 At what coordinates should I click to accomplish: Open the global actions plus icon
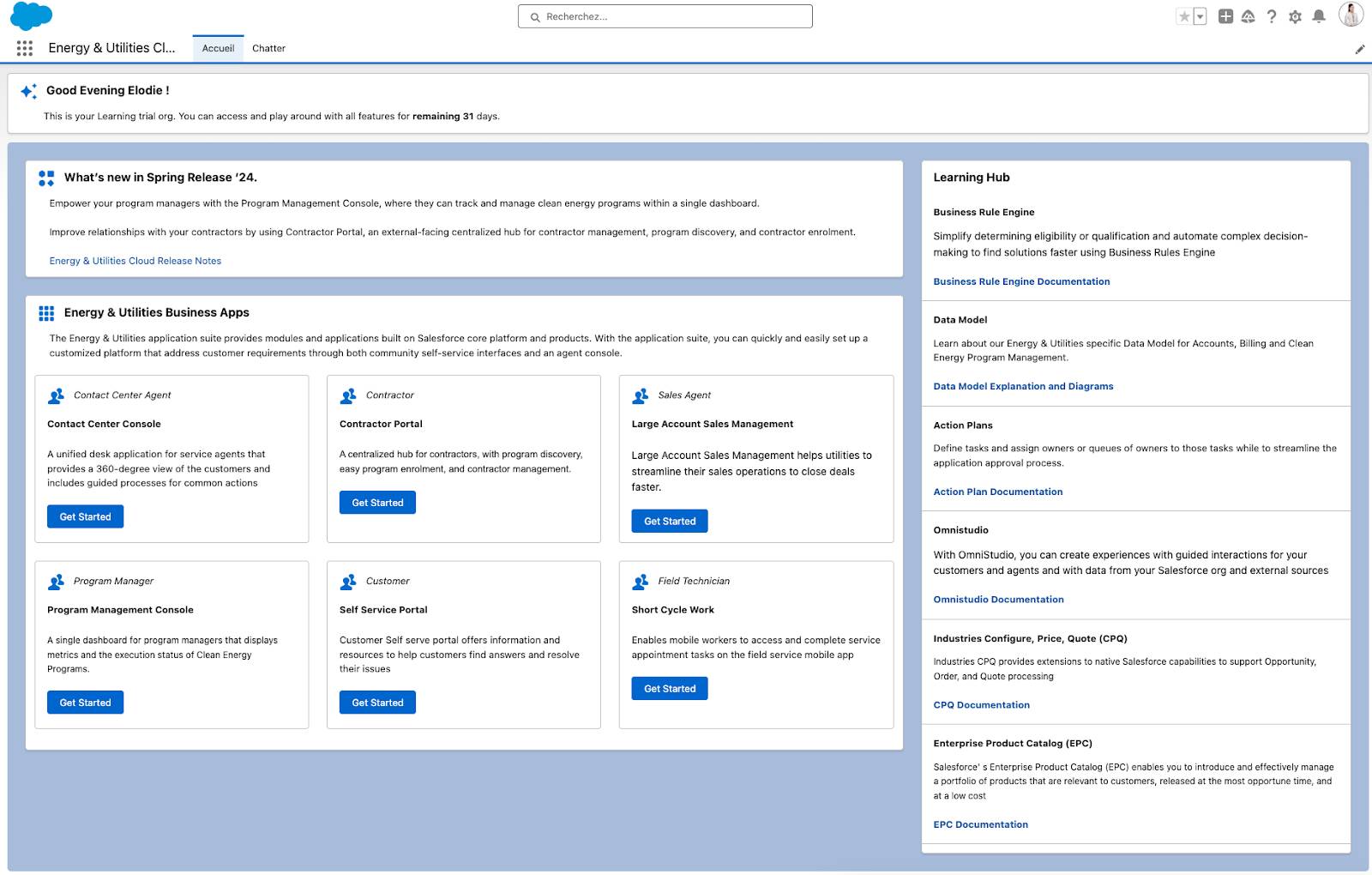[x=1225, y=16]
